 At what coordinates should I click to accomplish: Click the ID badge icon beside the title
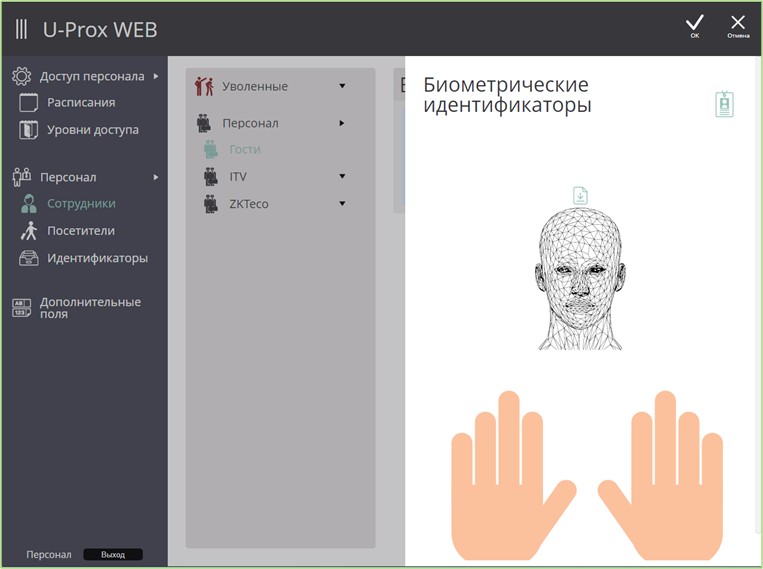(724, 104)
